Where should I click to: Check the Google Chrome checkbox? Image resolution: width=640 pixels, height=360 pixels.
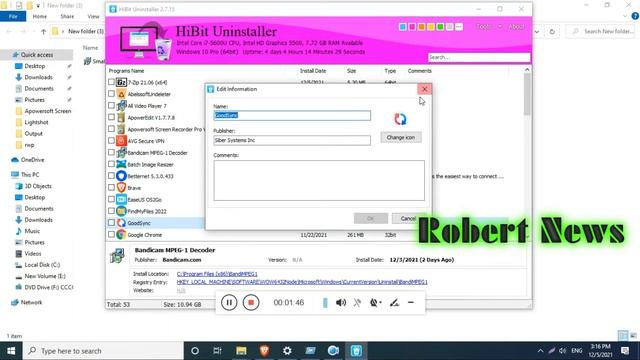(111, 235)
